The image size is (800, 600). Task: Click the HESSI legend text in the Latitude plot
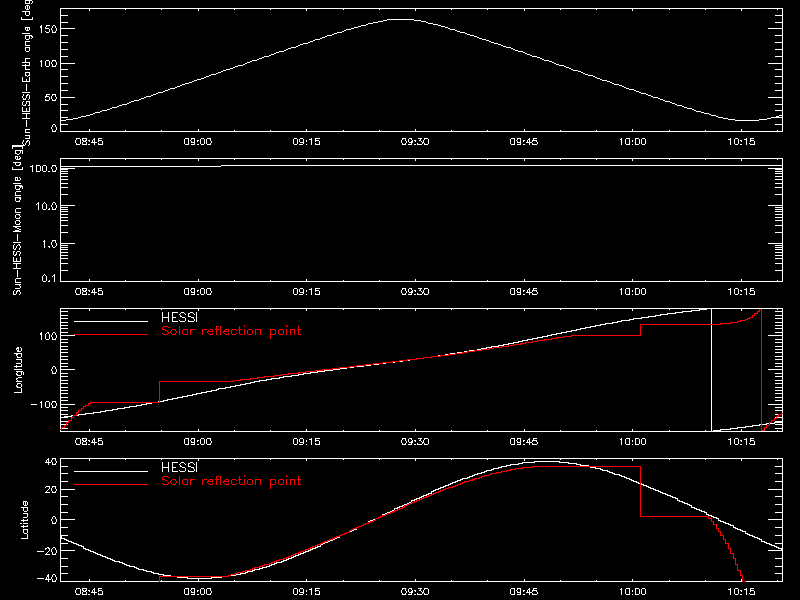click(179, 467)
